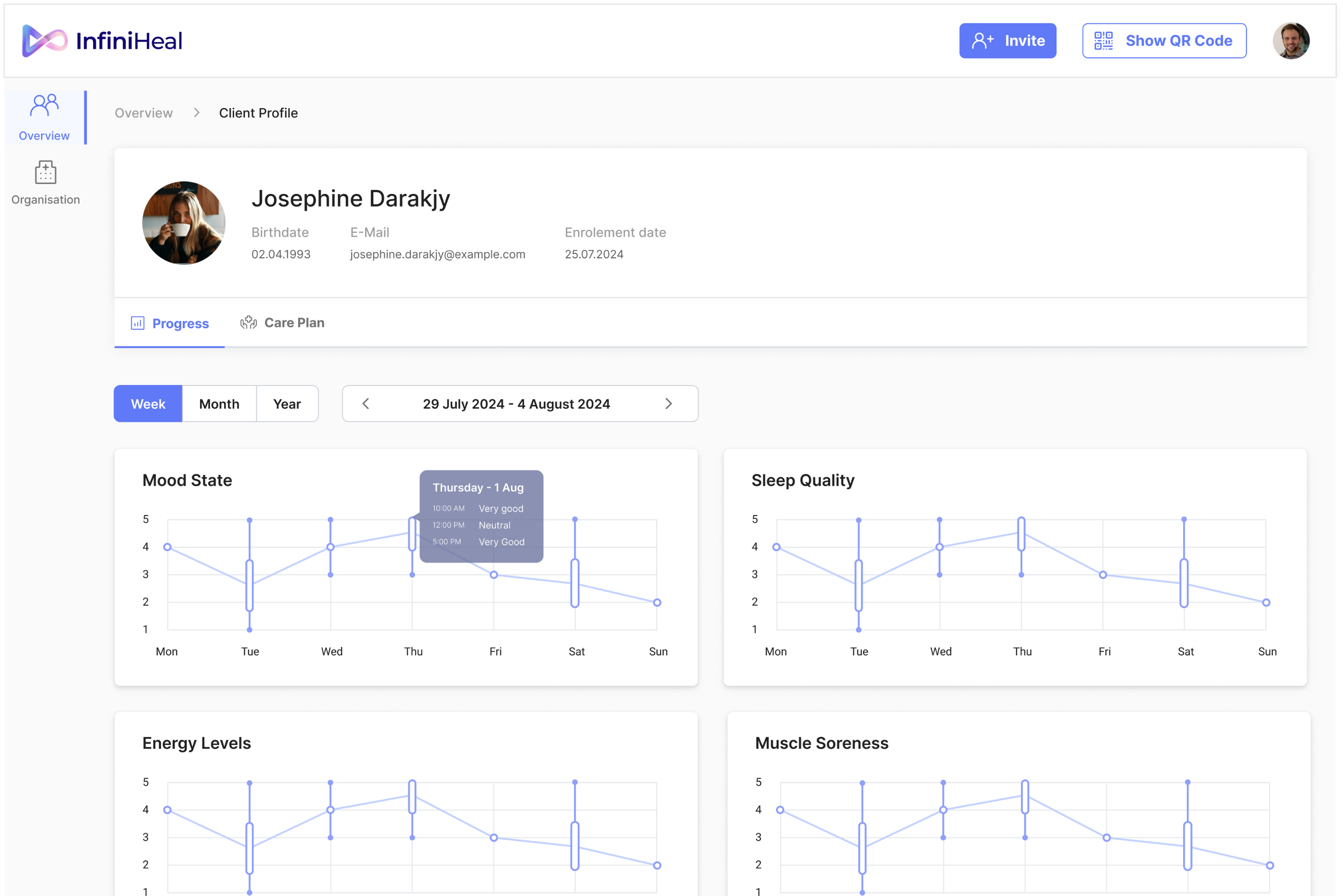Viewport: 1344px width, 896px height.
Task: Click Mood State Monday data point
Action: coord(167,547)
